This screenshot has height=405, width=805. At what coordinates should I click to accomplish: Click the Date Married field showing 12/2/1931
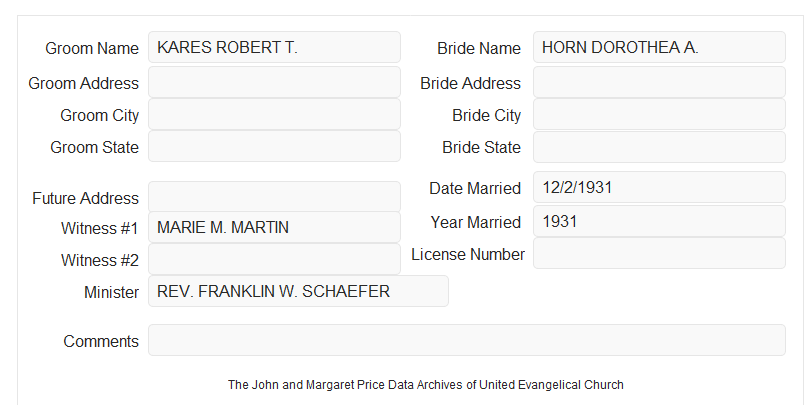click(x=659, y=187)
